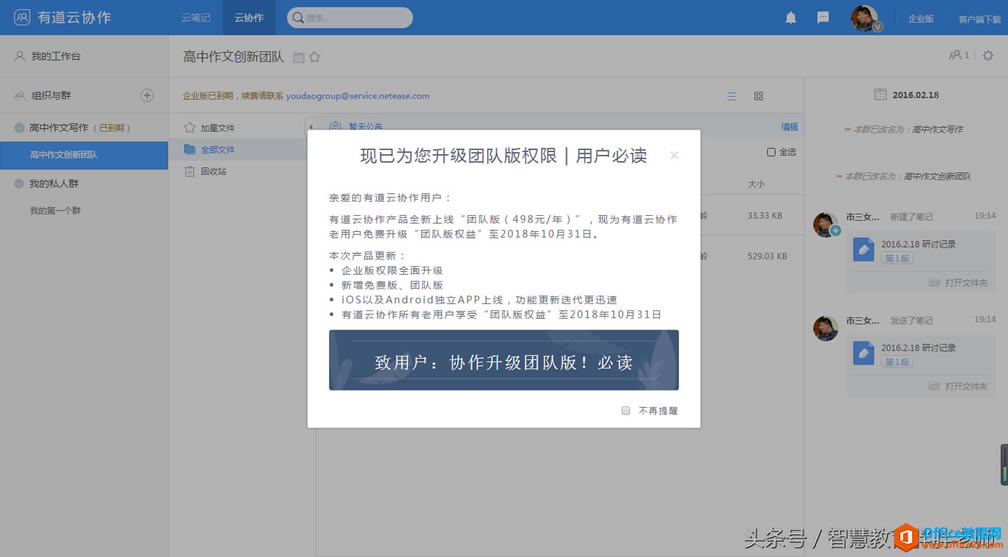Open the 客户端下载 link
This screenshot has height=557, width=1008.
(x=980, y=19)
